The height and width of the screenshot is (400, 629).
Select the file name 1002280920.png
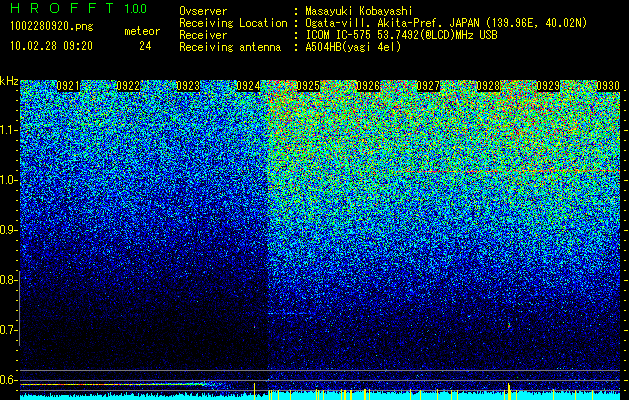click(51, 26)
